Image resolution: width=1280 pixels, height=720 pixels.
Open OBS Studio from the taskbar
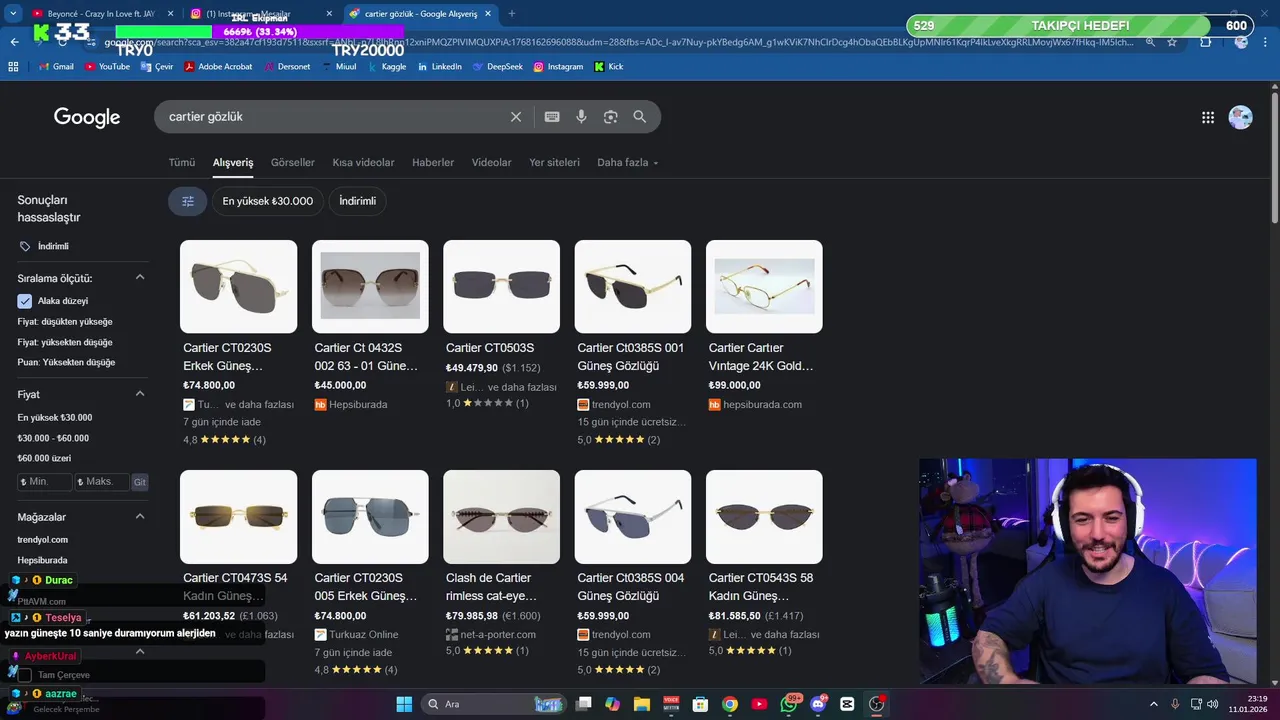(x=877, y=704)
